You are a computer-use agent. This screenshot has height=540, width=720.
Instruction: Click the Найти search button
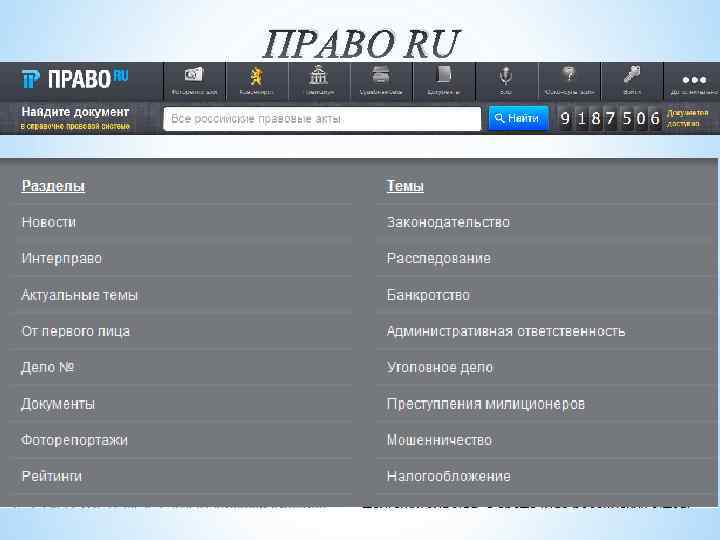coord(518,118)
